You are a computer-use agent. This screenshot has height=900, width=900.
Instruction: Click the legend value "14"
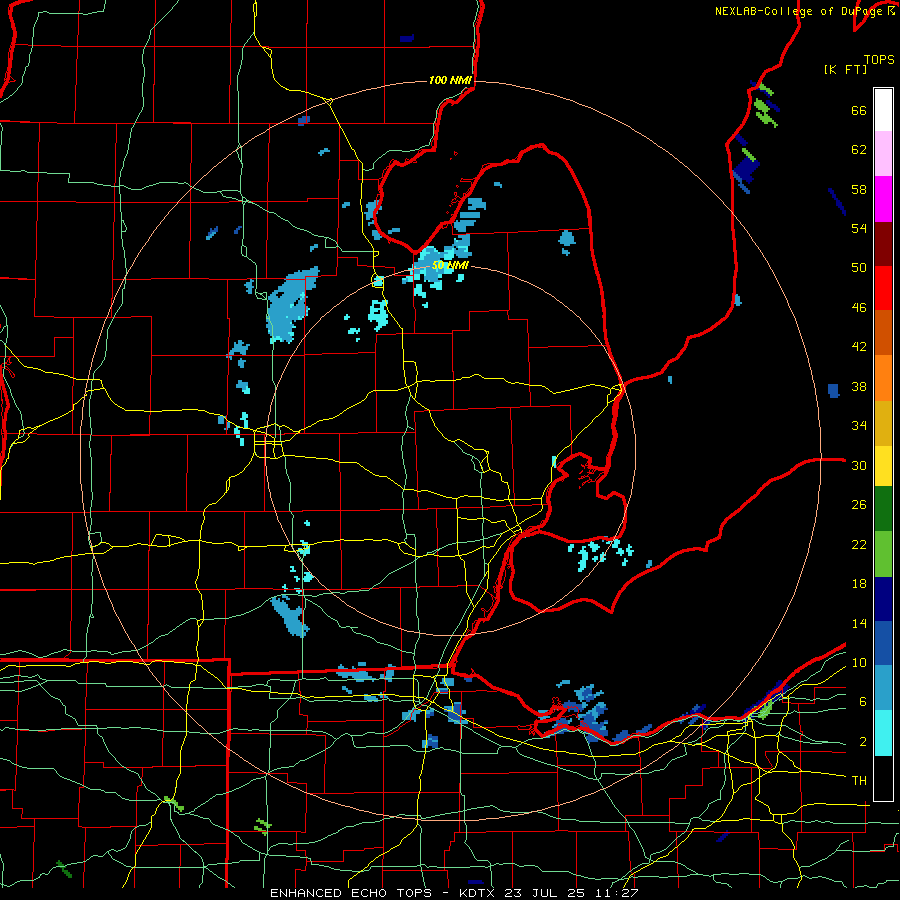tap(859, 623)
